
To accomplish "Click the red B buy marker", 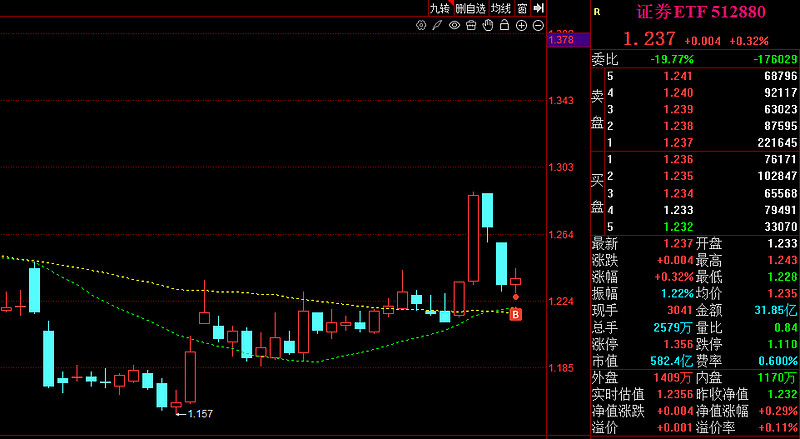I will (x=515, y=314).
